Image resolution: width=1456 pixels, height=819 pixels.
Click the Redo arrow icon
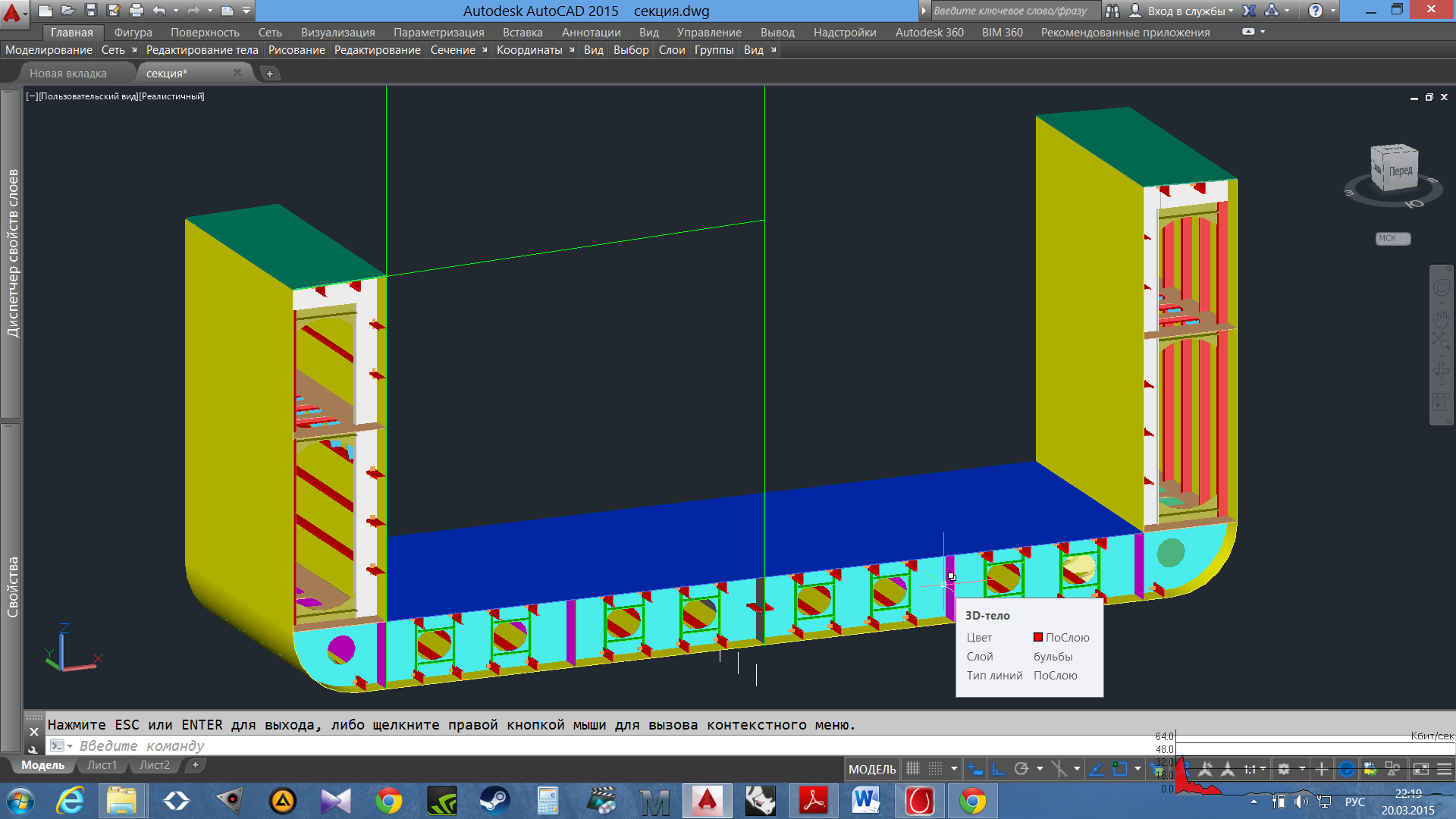point(193,11)
